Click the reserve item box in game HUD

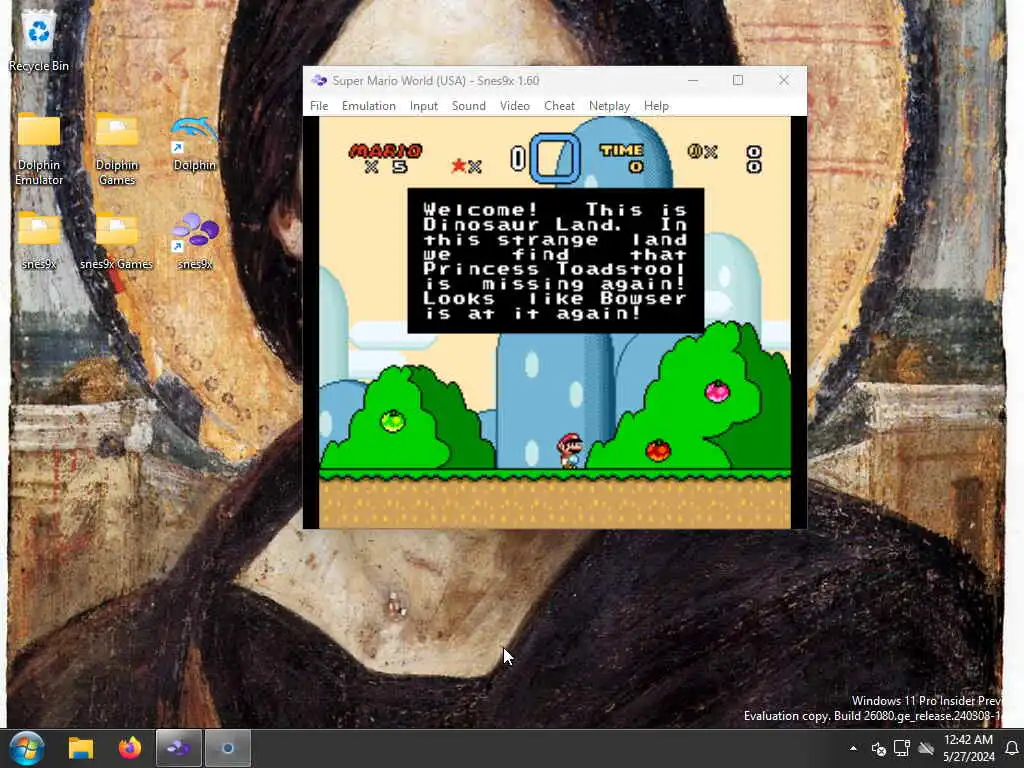pos(554,158)
